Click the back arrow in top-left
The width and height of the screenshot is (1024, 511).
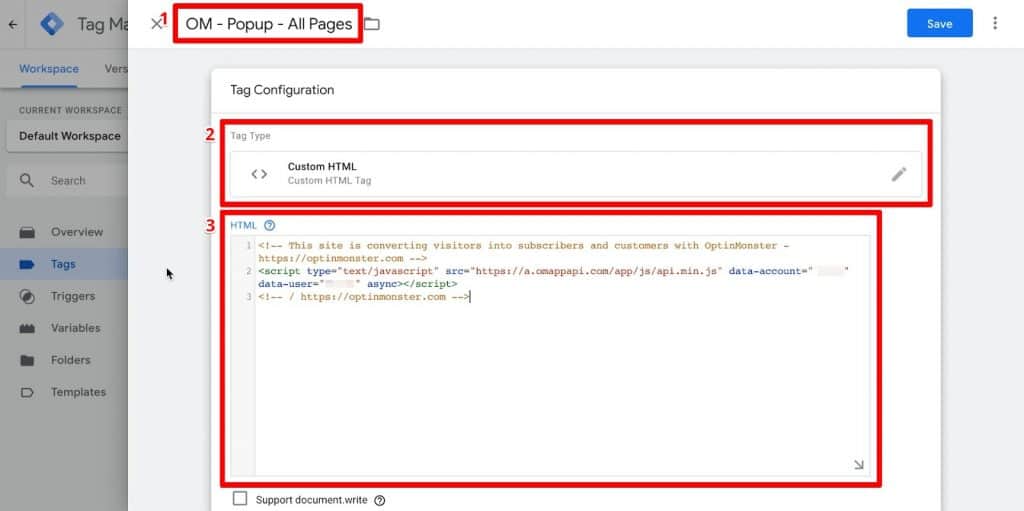pos(12,25)
